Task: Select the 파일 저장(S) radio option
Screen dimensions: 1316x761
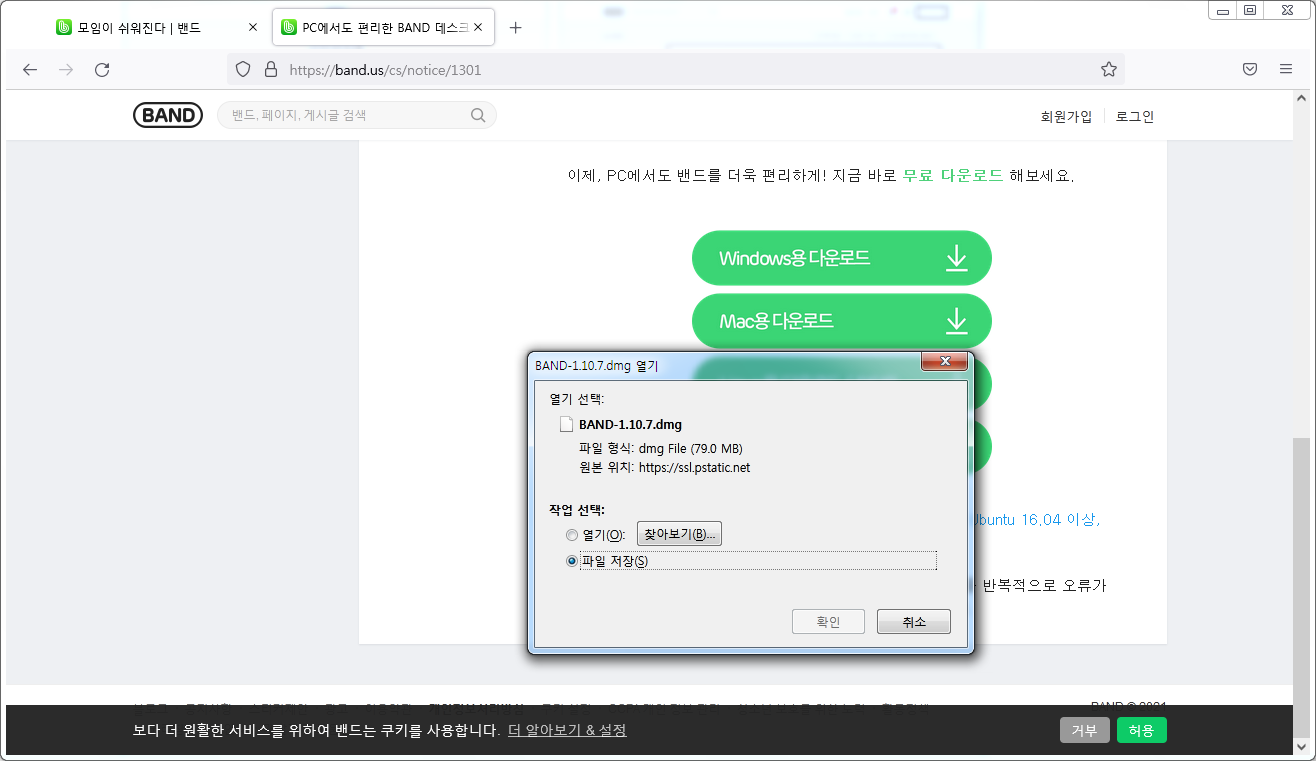Action: pos(572,561)
